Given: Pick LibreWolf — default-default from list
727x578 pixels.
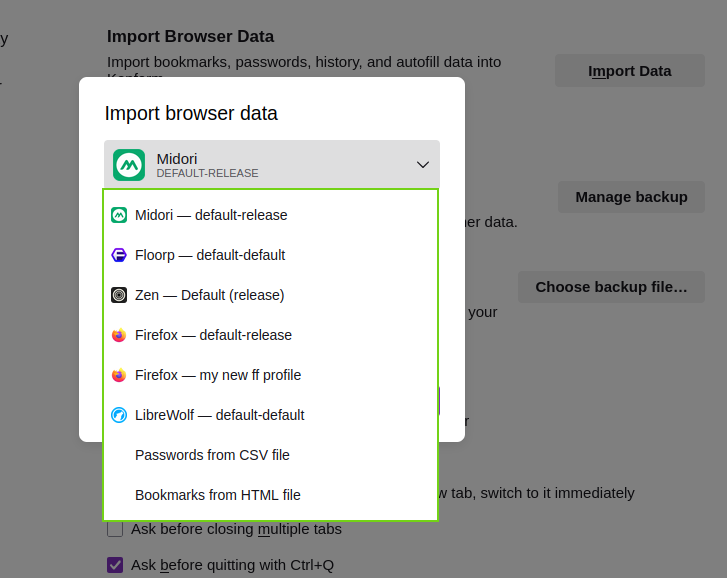Looking at the screenshot, I should 219,415.
